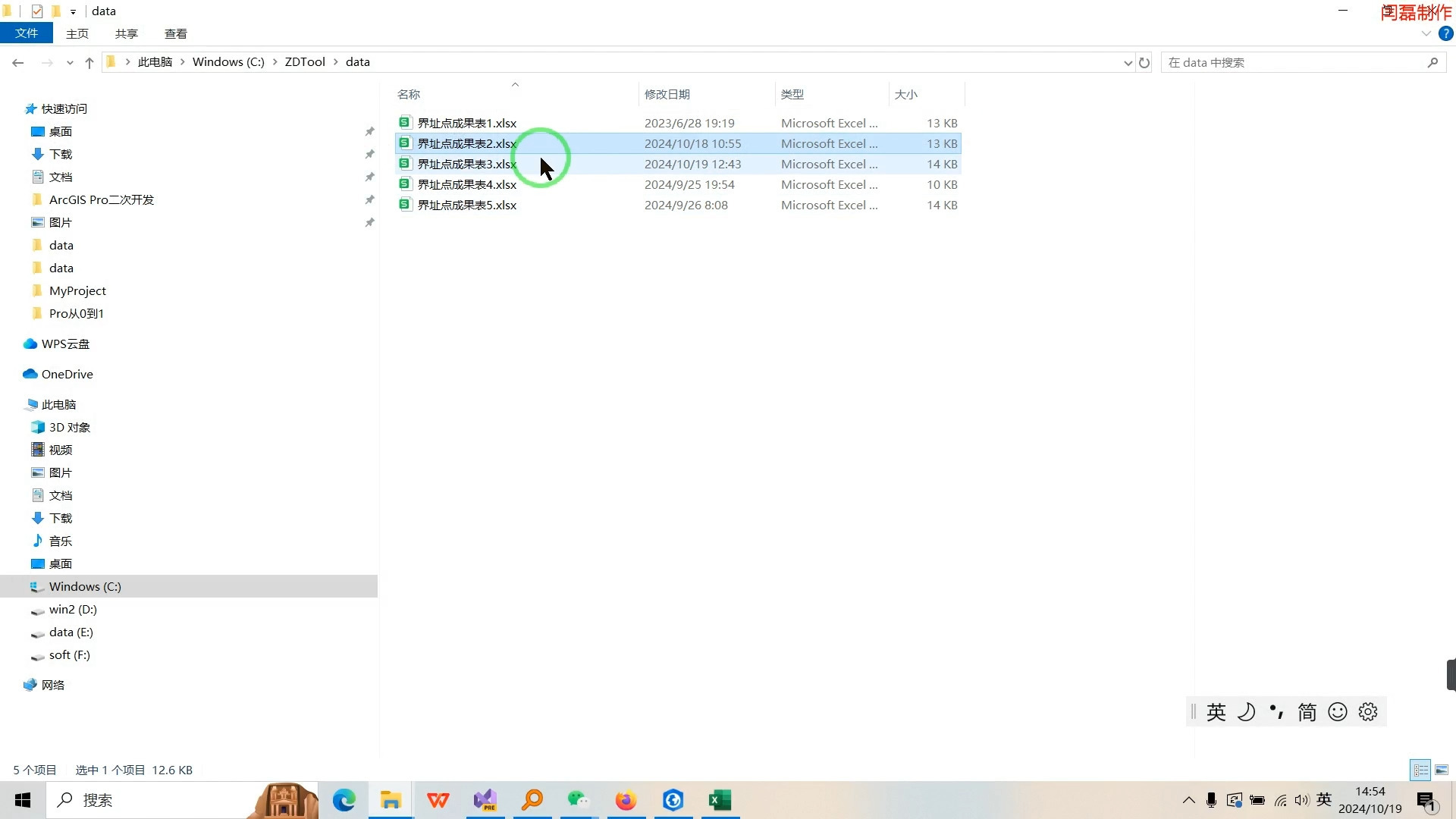Screen dimensions: 1456x819
Task: Launch WPS Office from taskbar
Action: (x=438, y=800)
